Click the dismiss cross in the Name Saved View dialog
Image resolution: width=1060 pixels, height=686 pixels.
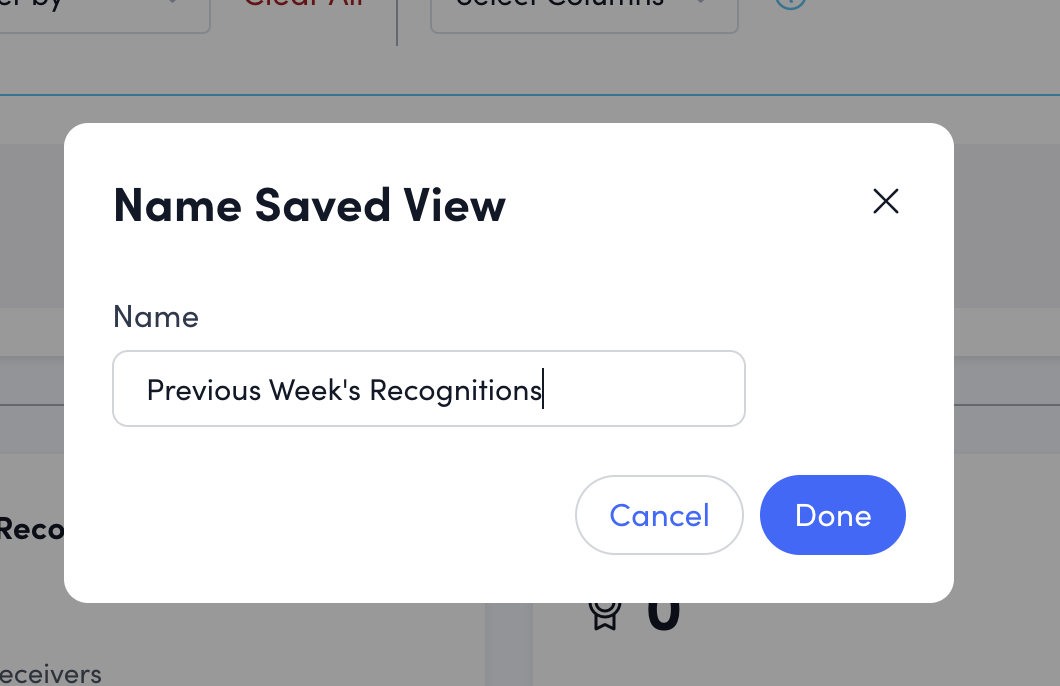pos(886,201)
